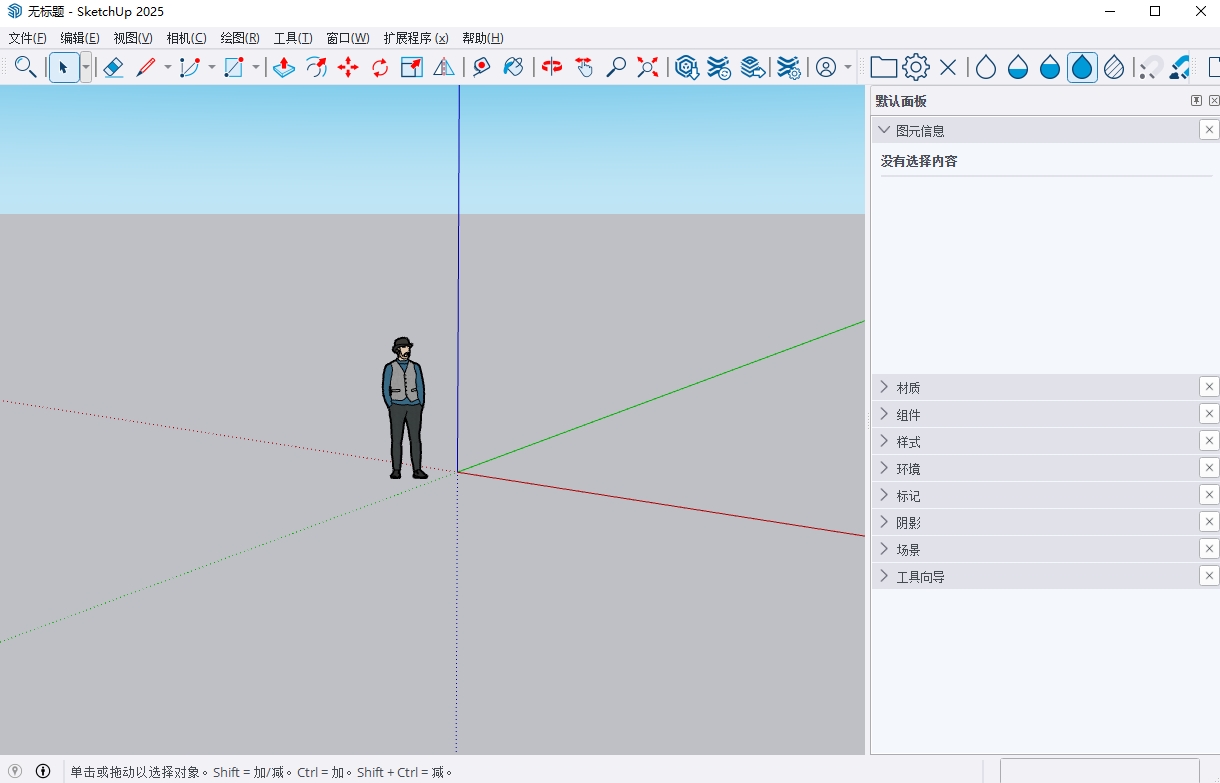Expand the 阴影 panel section
This screenshot has width=1220, height=783.
pyautogui.click(x=885, y=521)
